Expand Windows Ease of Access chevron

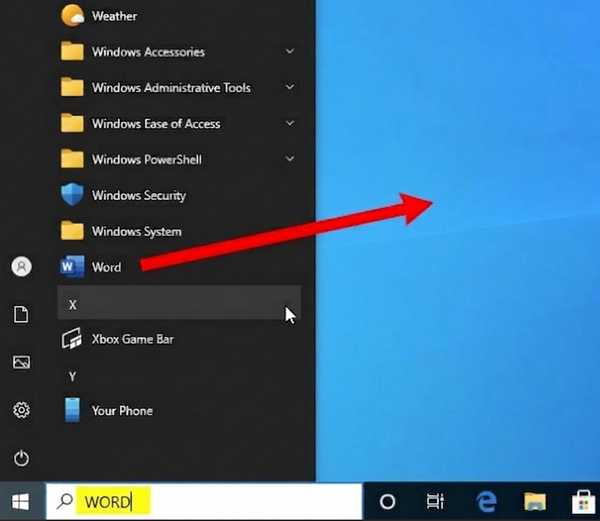[x=290, y=123]
